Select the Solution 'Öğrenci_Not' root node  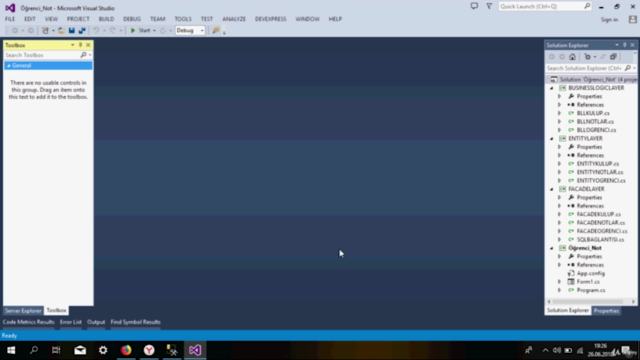598,80
